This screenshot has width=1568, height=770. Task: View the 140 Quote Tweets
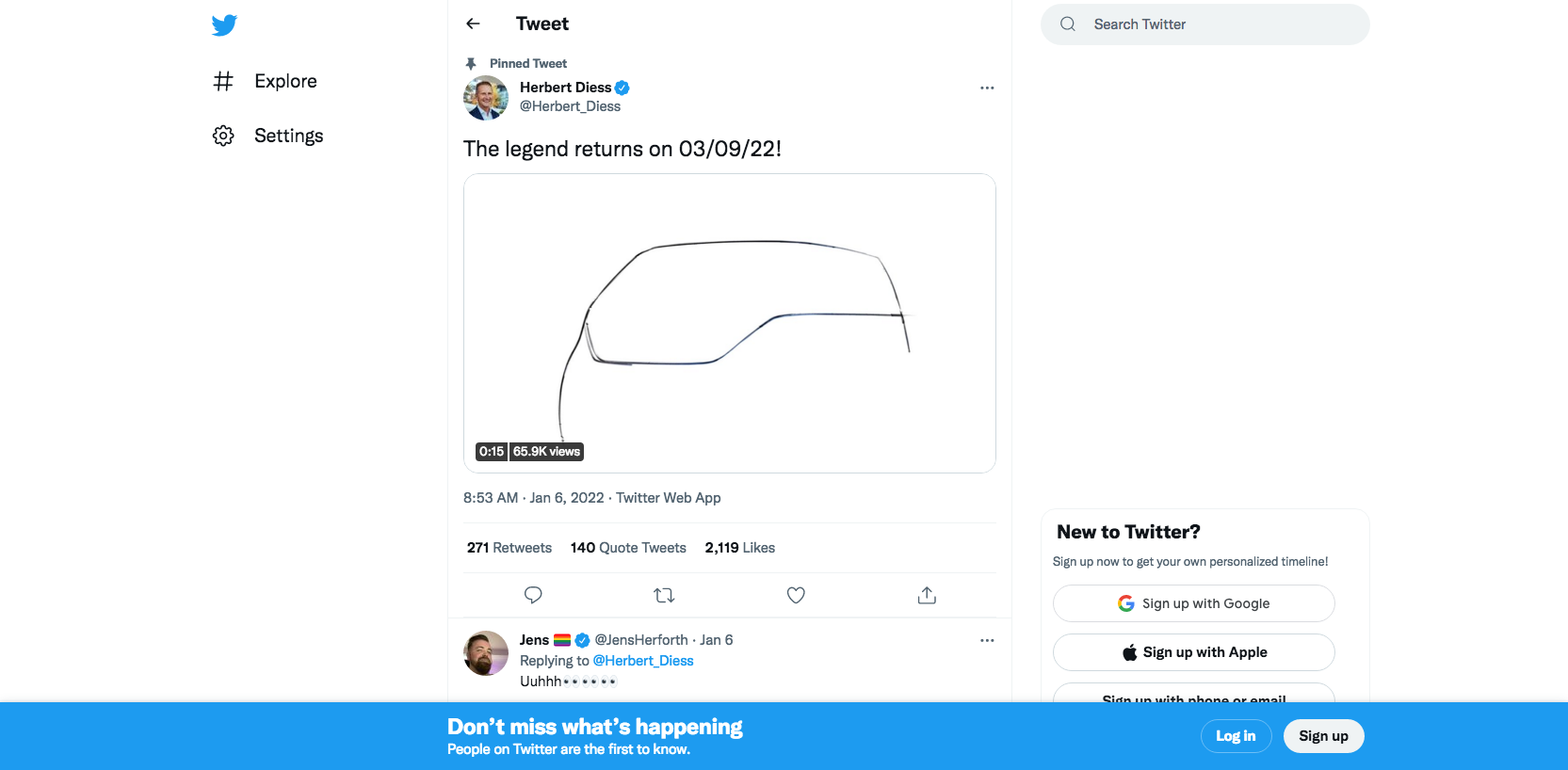[628, 548]
